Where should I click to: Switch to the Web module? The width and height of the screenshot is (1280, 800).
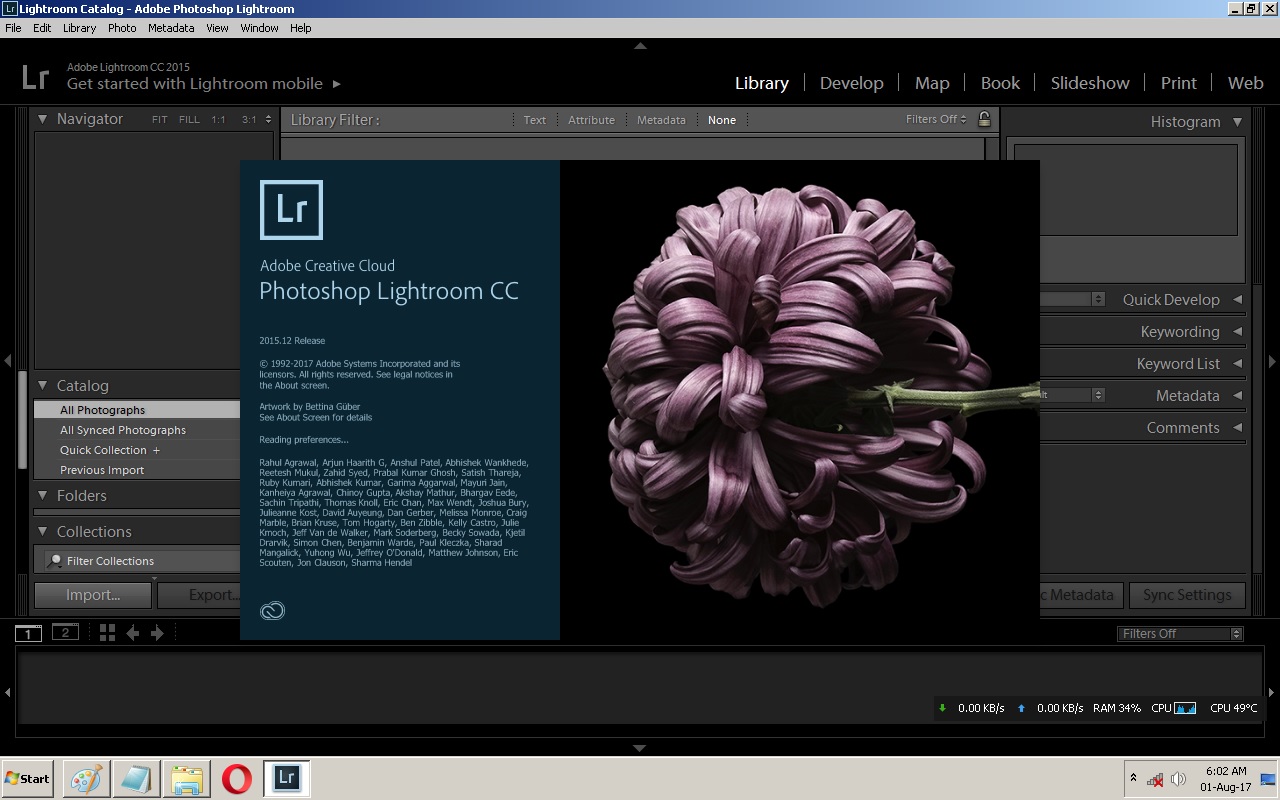click(1245, 83)
